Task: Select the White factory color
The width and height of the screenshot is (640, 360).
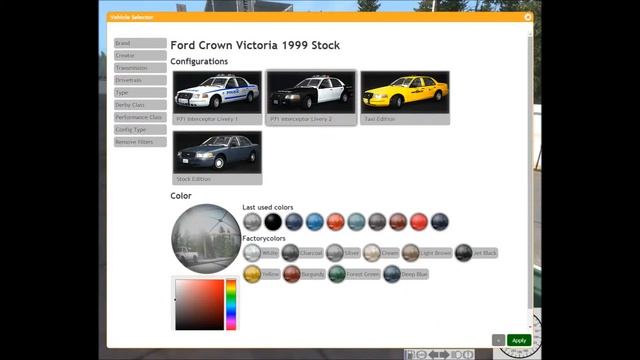Action: click(x=261, y=253)
